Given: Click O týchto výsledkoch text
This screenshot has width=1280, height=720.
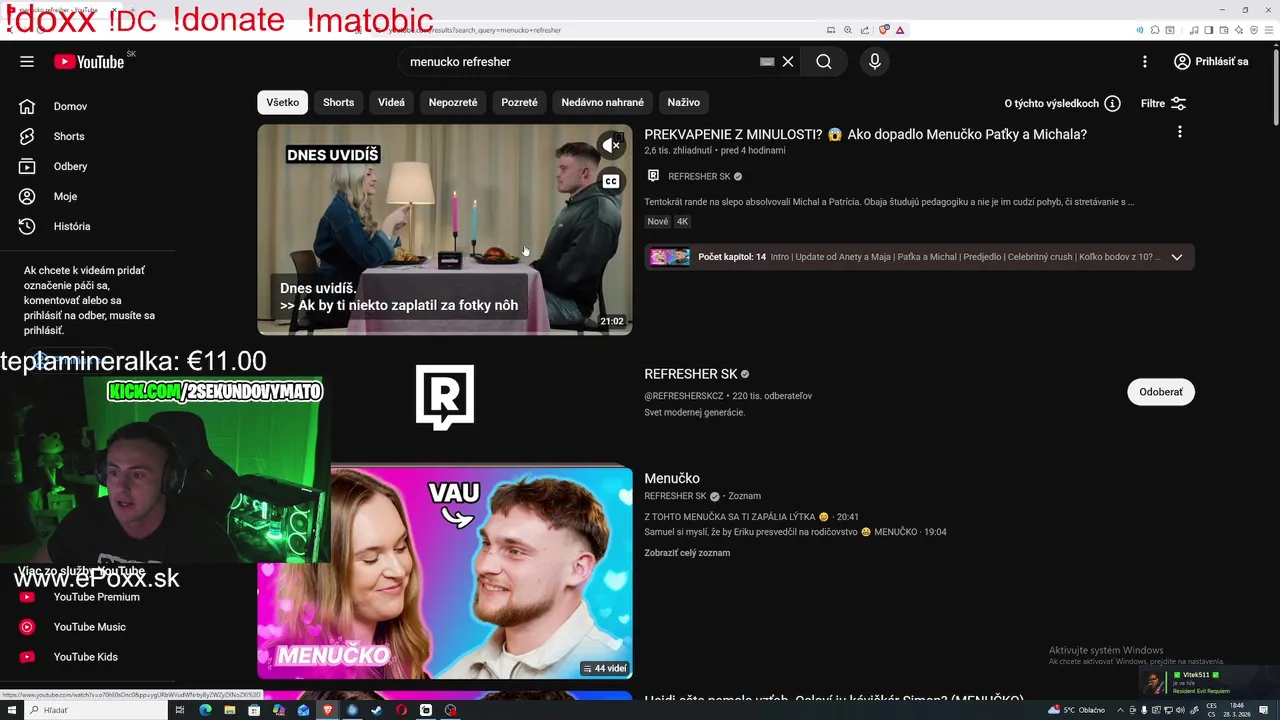Looking at the screenshot, I should 1052,103.
